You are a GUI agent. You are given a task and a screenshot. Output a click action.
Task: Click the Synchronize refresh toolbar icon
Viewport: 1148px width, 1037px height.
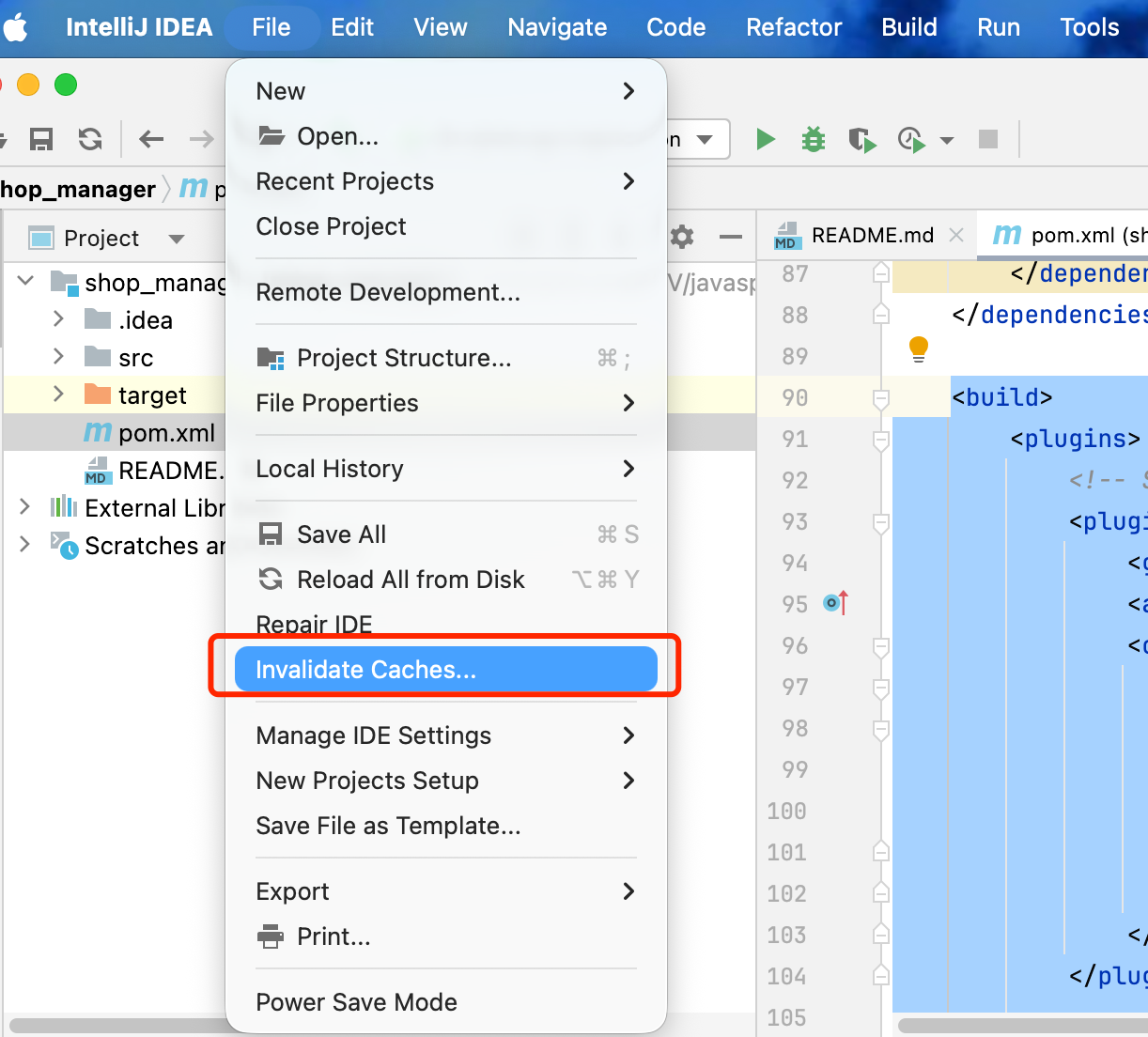point(90,140)
